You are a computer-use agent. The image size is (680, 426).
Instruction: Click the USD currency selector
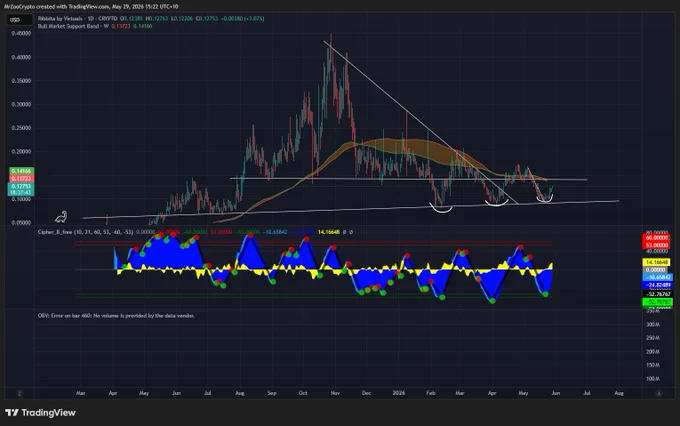[x=20, y=20]
